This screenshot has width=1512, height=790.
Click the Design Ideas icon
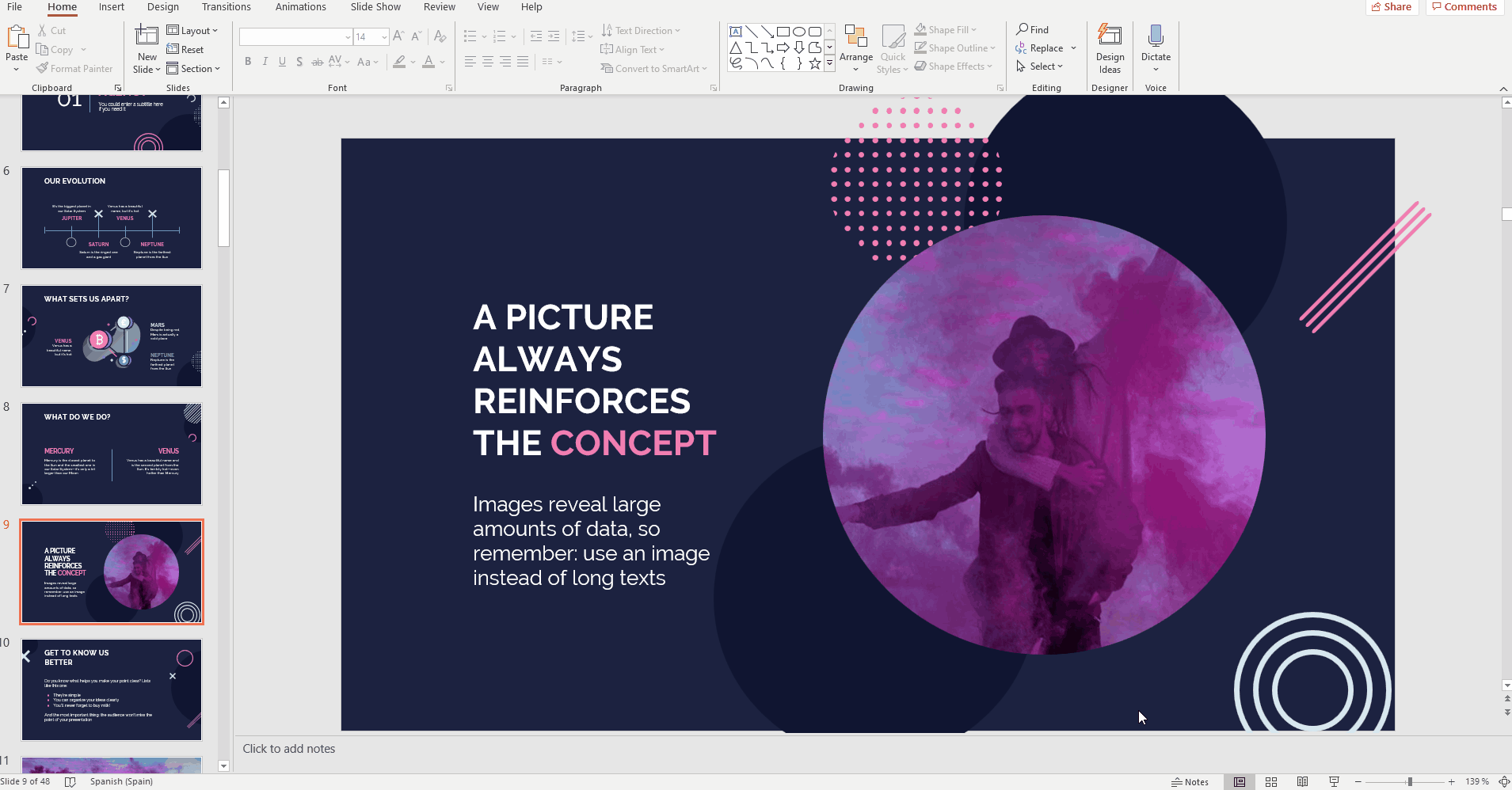pos(1109,38)
